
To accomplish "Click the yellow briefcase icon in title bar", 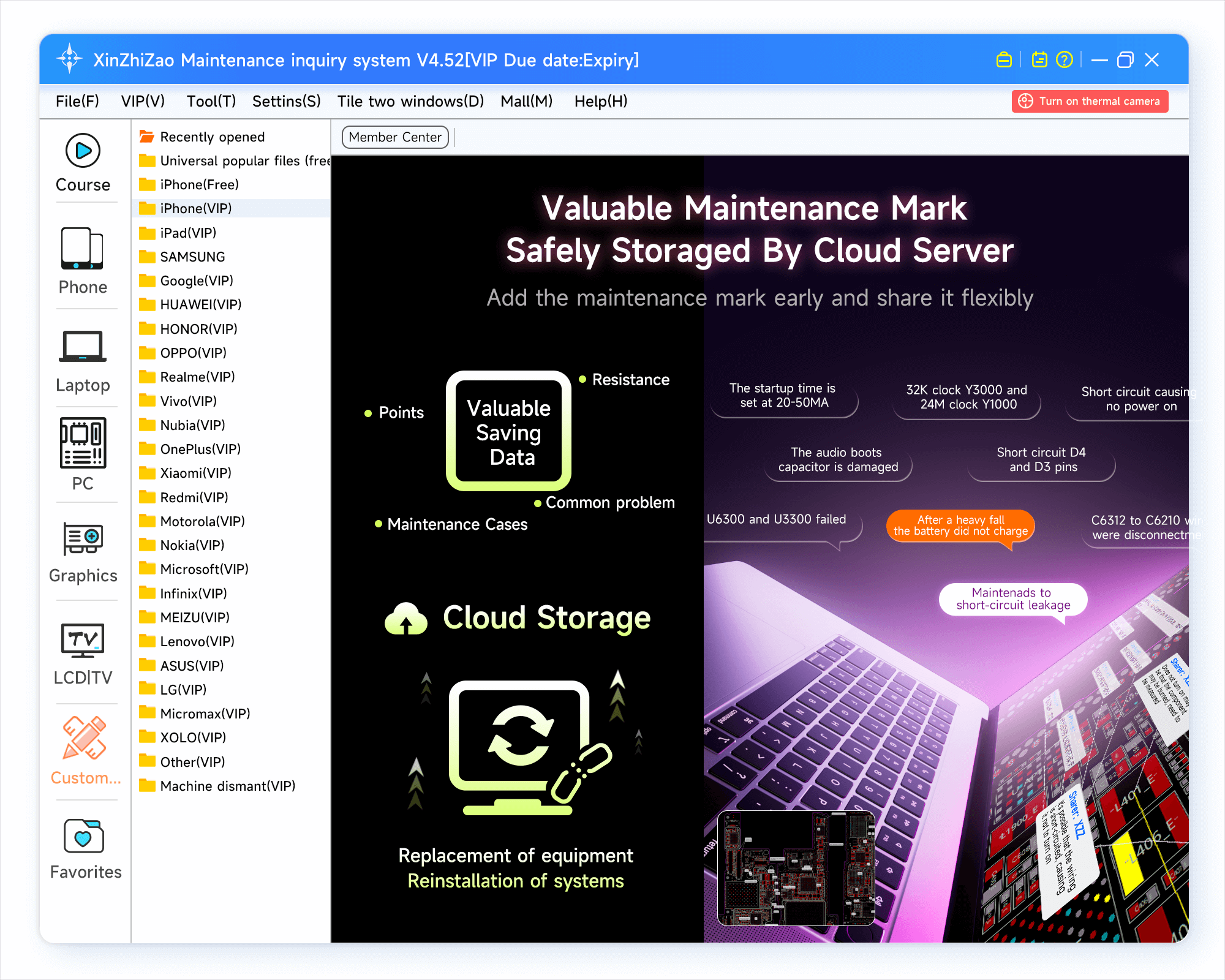I will pyautogui.click(x=1004, y=60).
